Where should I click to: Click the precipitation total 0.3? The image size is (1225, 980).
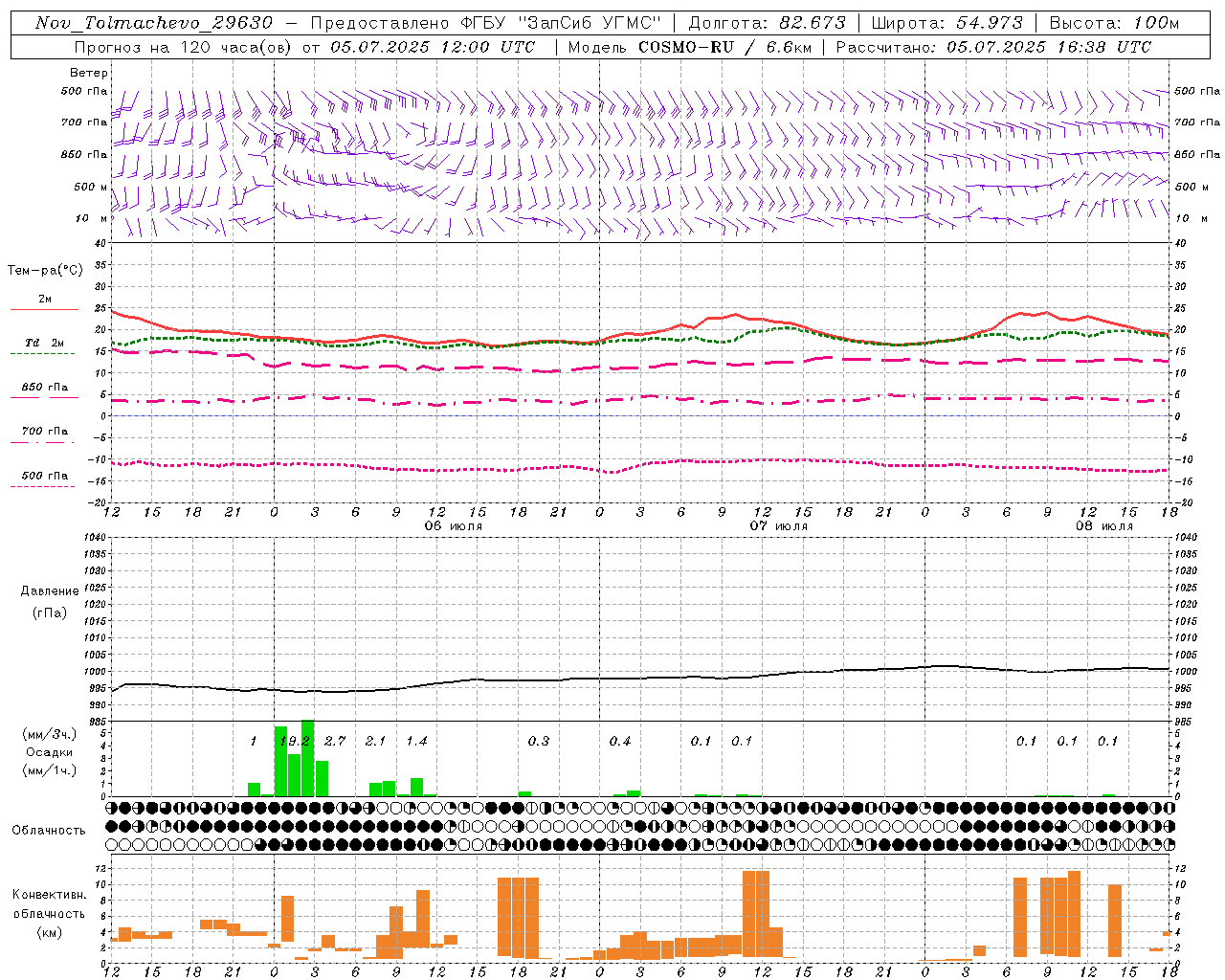[538, 742]
